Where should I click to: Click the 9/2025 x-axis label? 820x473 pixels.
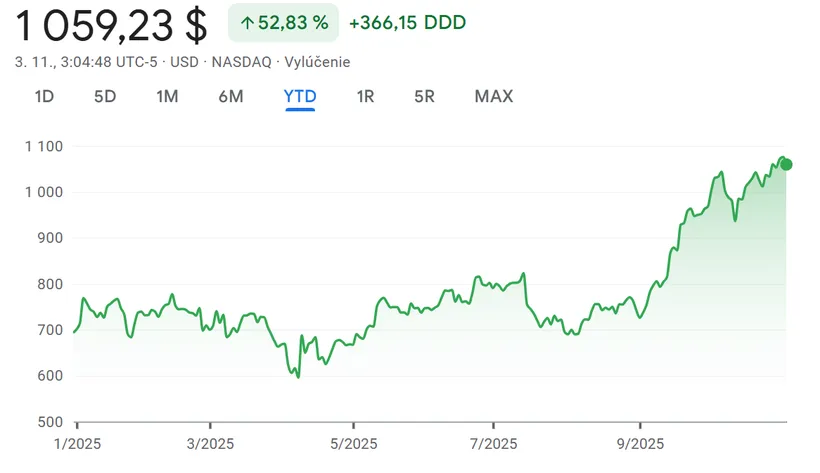click(641, 443)
